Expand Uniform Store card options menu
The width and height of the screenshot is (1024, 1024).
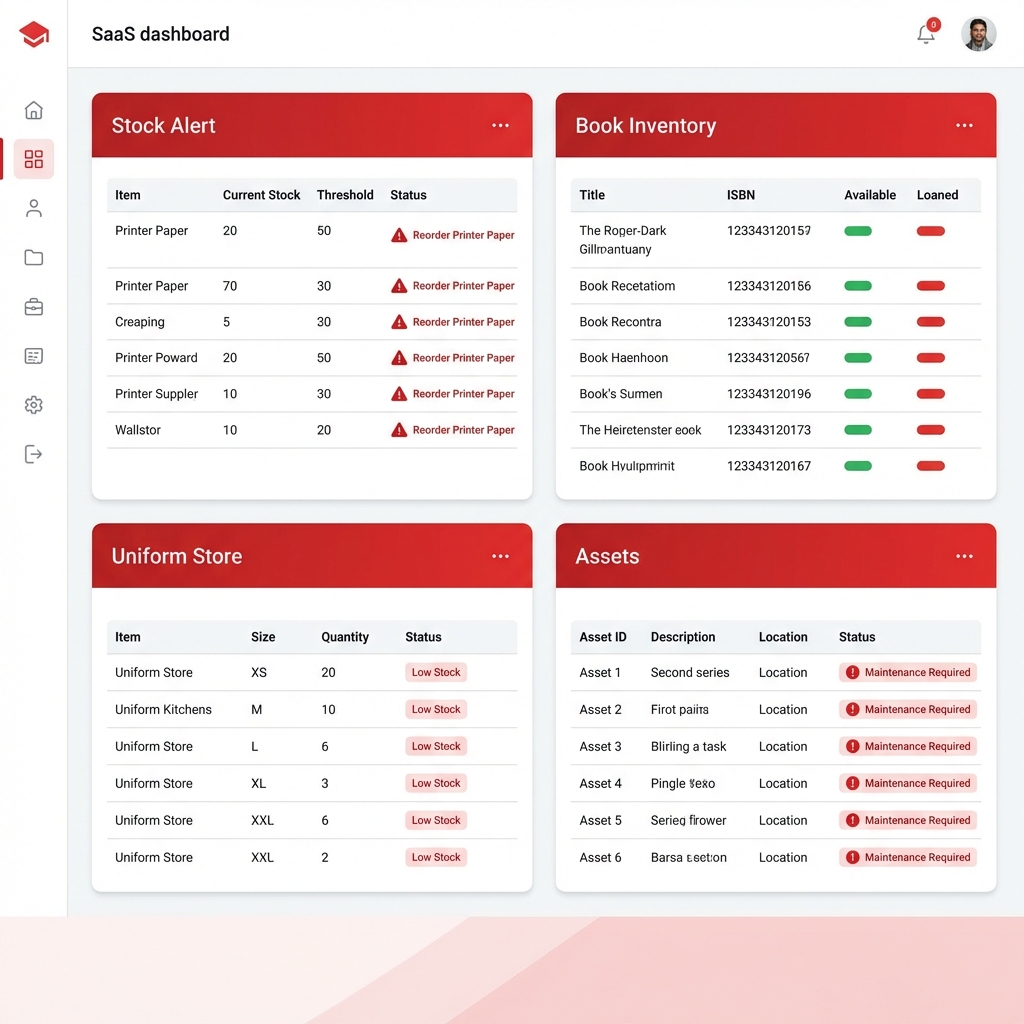pos(500,557)
